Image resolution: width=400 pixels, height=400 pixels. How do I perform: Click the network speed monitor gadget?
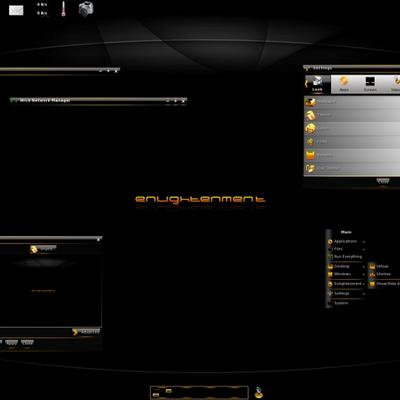[x=42, y=9]
